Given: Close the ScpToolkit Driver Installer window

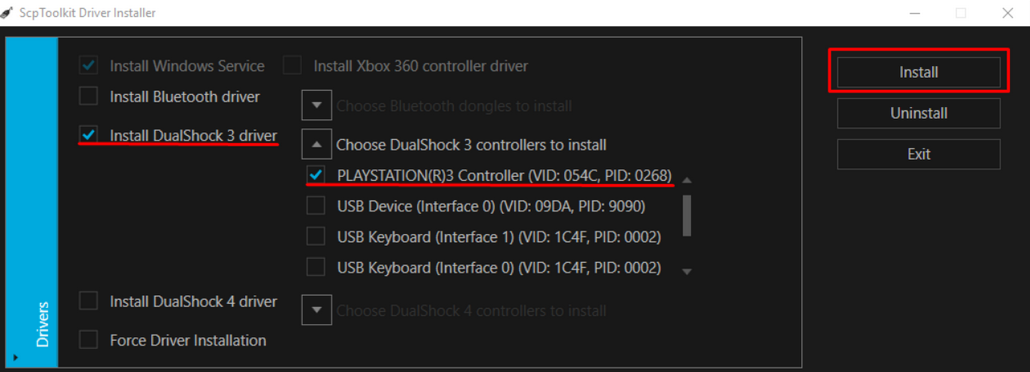Looking at the screenshot, I should point(1007,12).
